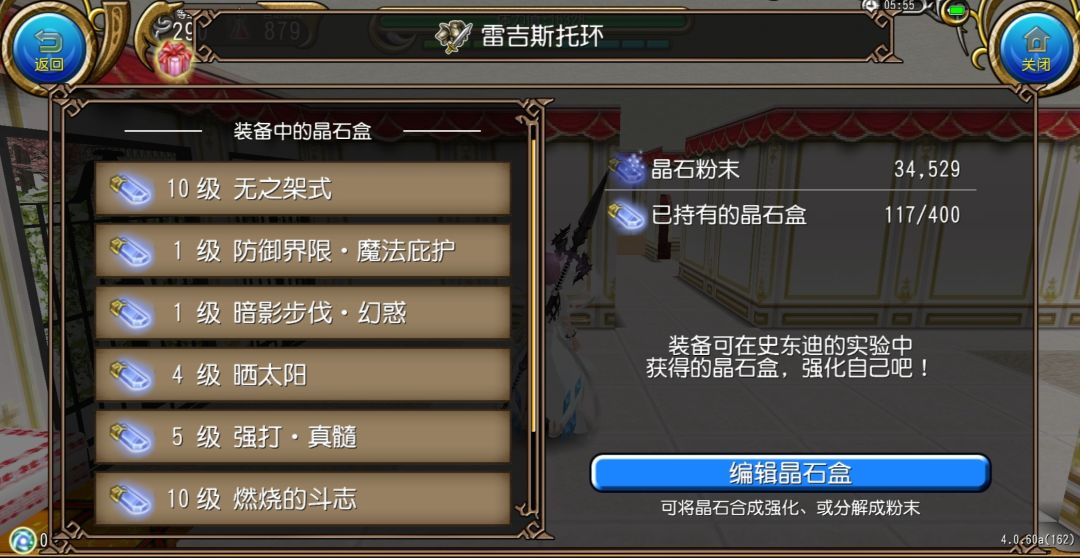Tap the 返回 back button
Screen dimensions: 1080x558
tap(49, 48)
